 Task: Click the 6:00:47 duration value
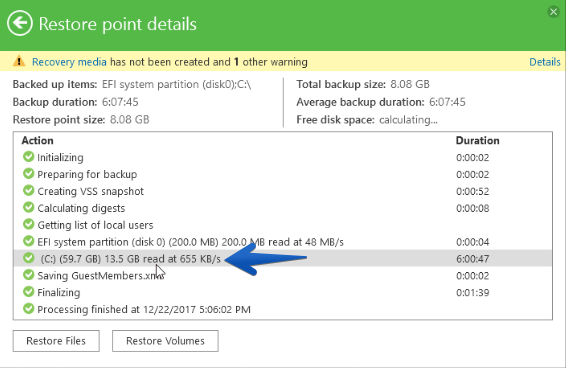coord(473,259)
